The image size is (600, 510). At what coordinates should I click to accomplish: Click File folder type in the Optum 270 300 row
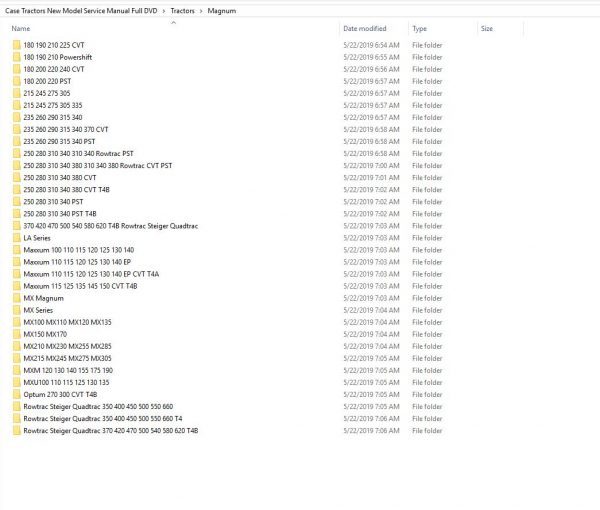[427, 394]
